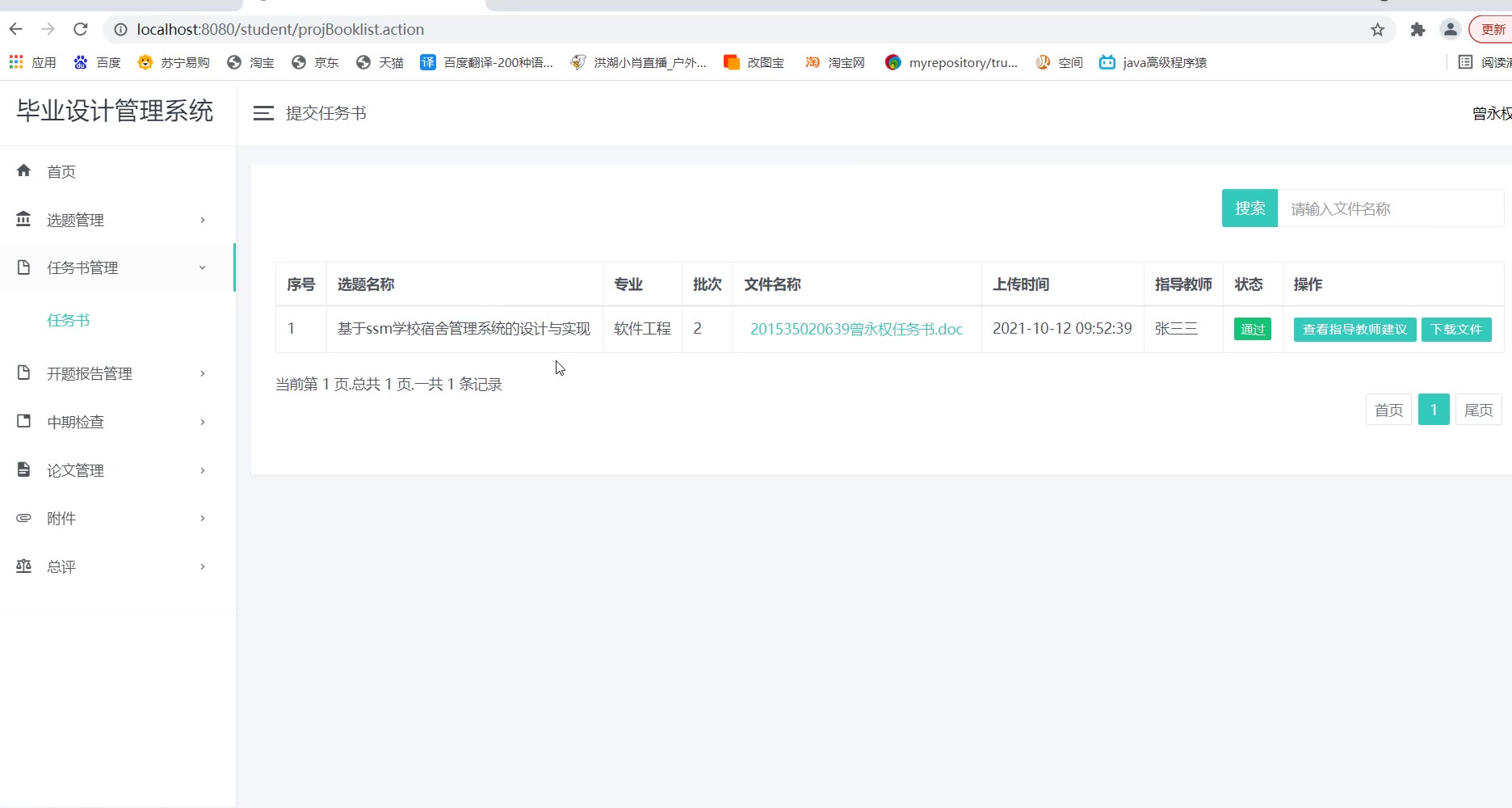Open the 百度翻译 bookmark

pos(486,62)
